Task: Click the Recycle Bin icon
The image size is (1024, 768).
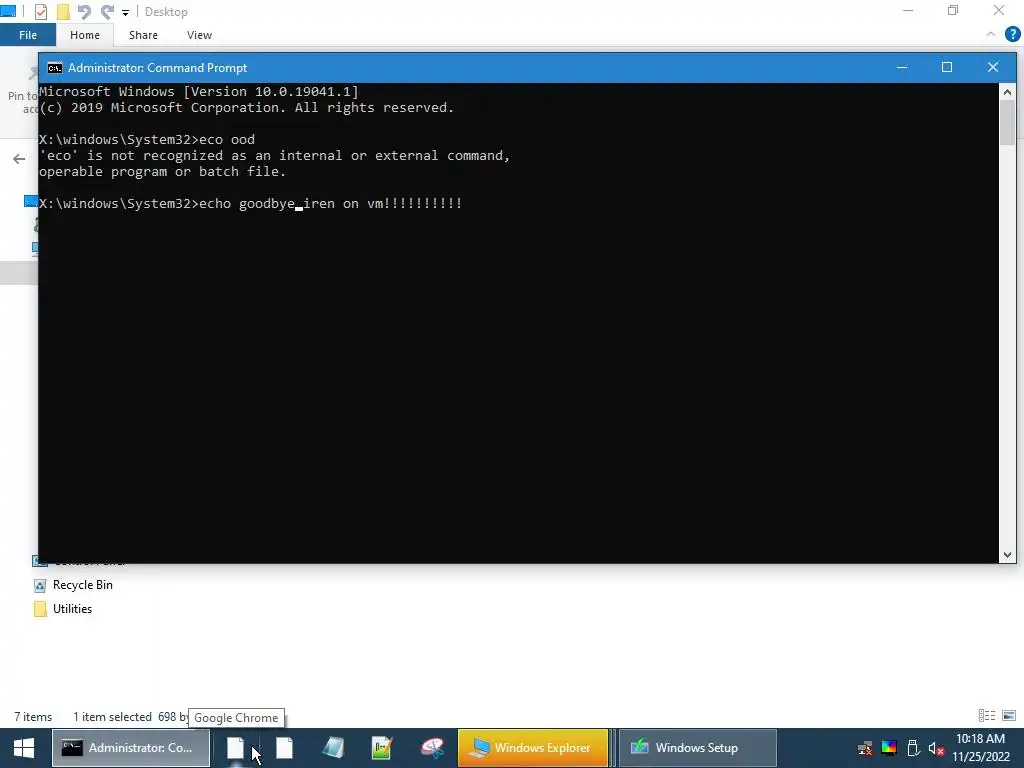Action: coord(40,586)
